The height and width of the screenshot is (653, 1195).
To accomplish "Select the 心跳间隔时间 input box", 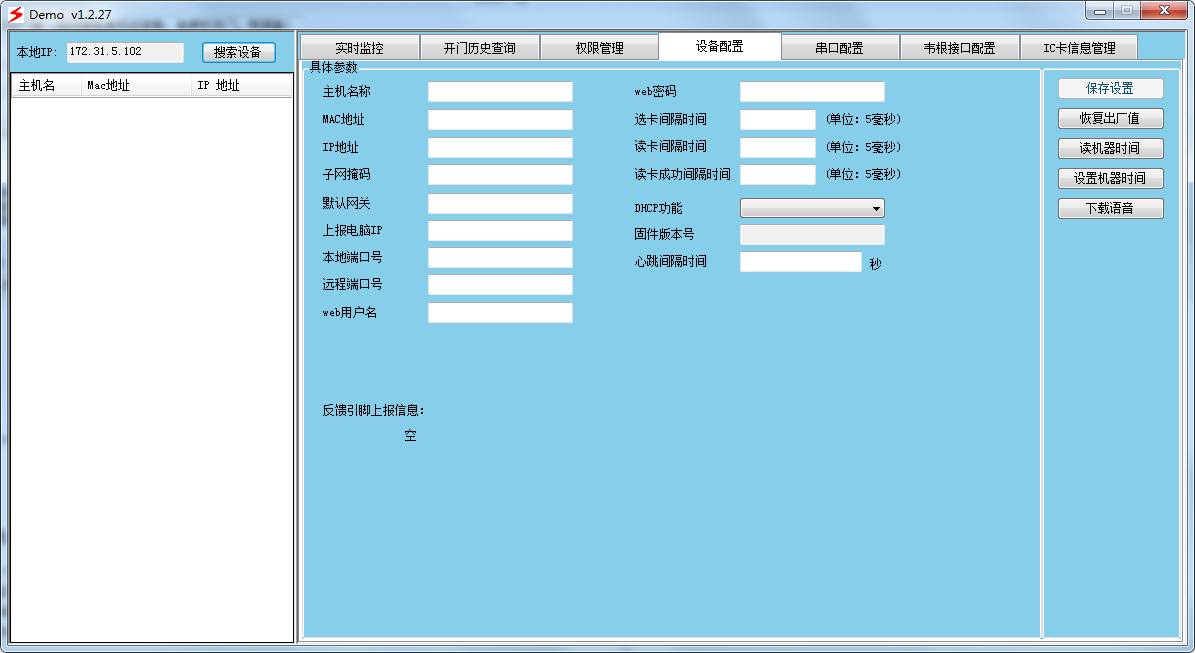I will (x=800, y=262).
